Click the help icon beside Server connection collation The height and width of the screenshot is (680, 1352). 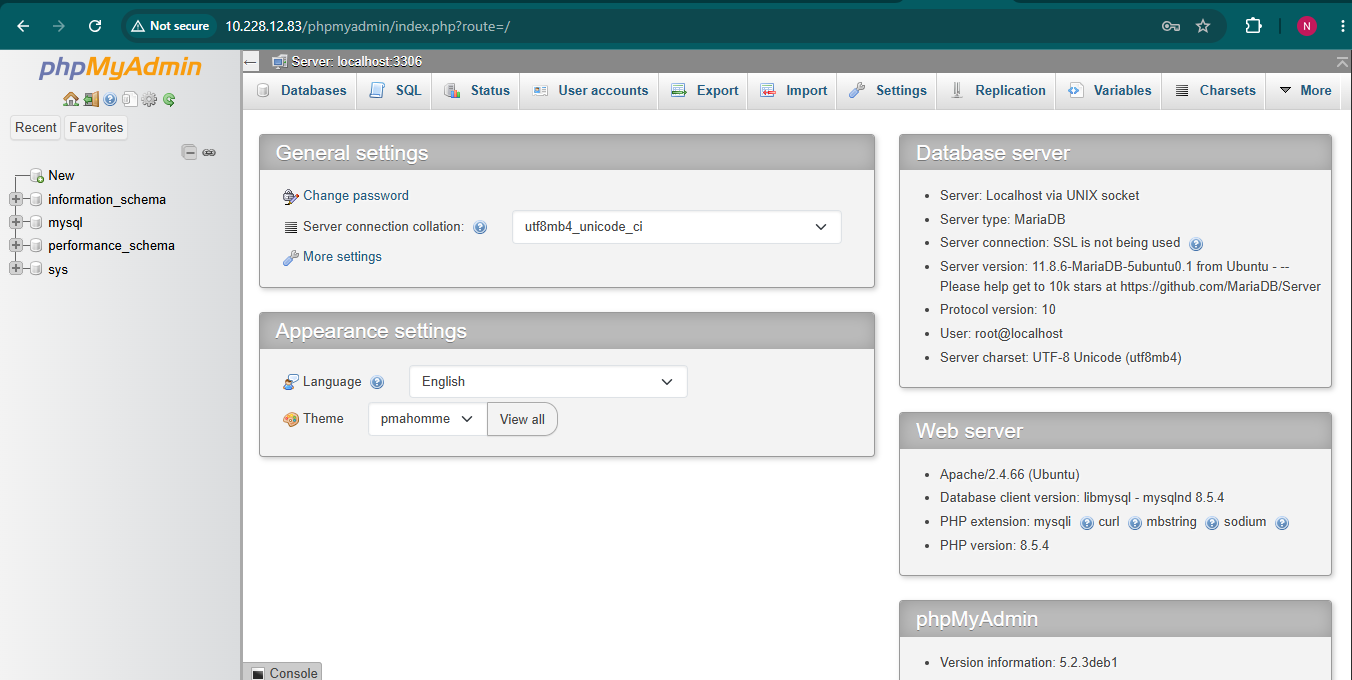click(x=480, y=227)
